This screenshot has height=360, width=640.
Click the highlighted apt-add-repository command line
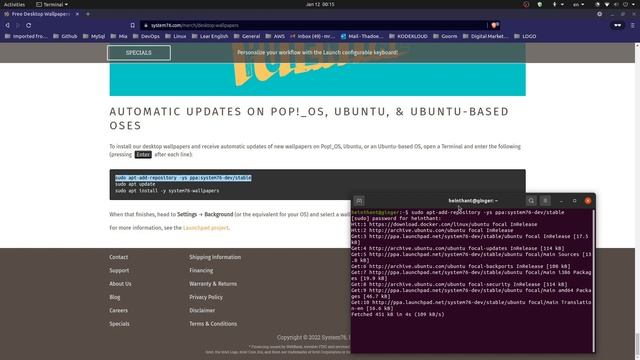pos(183,178)
